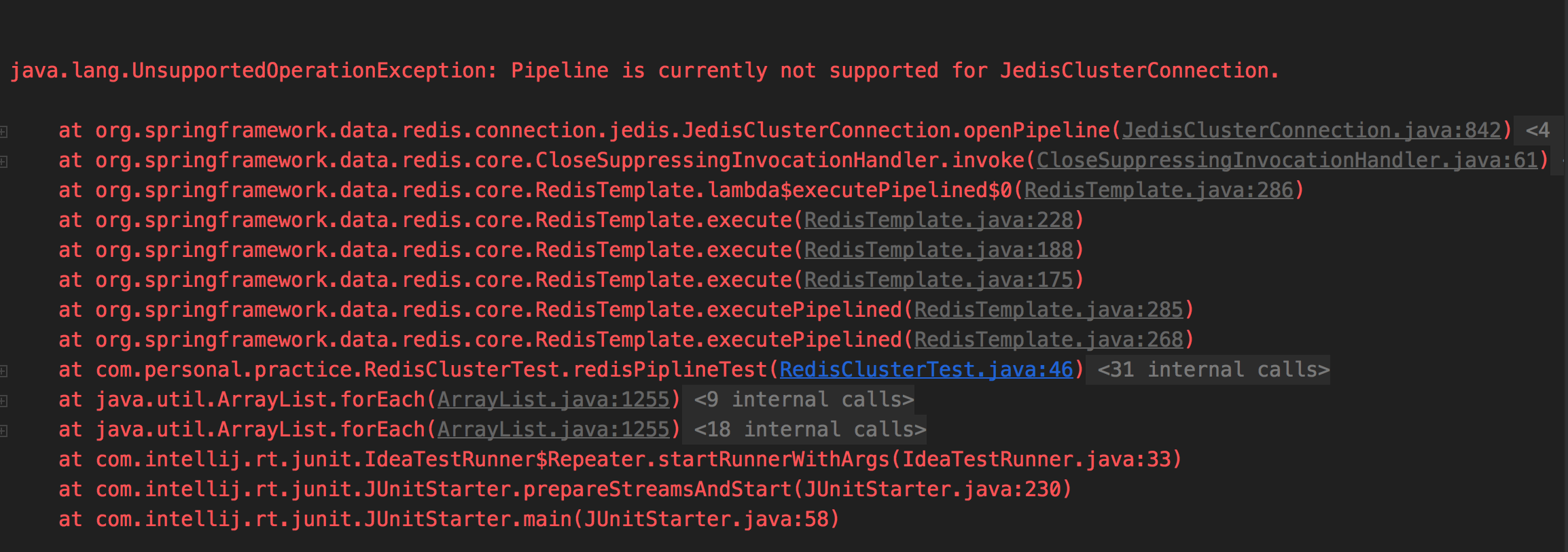Viewport: 1568px width, 552px height.
Task: Expand gutter fold icon on 18 internal calls line
Action: tap(4, 430)
